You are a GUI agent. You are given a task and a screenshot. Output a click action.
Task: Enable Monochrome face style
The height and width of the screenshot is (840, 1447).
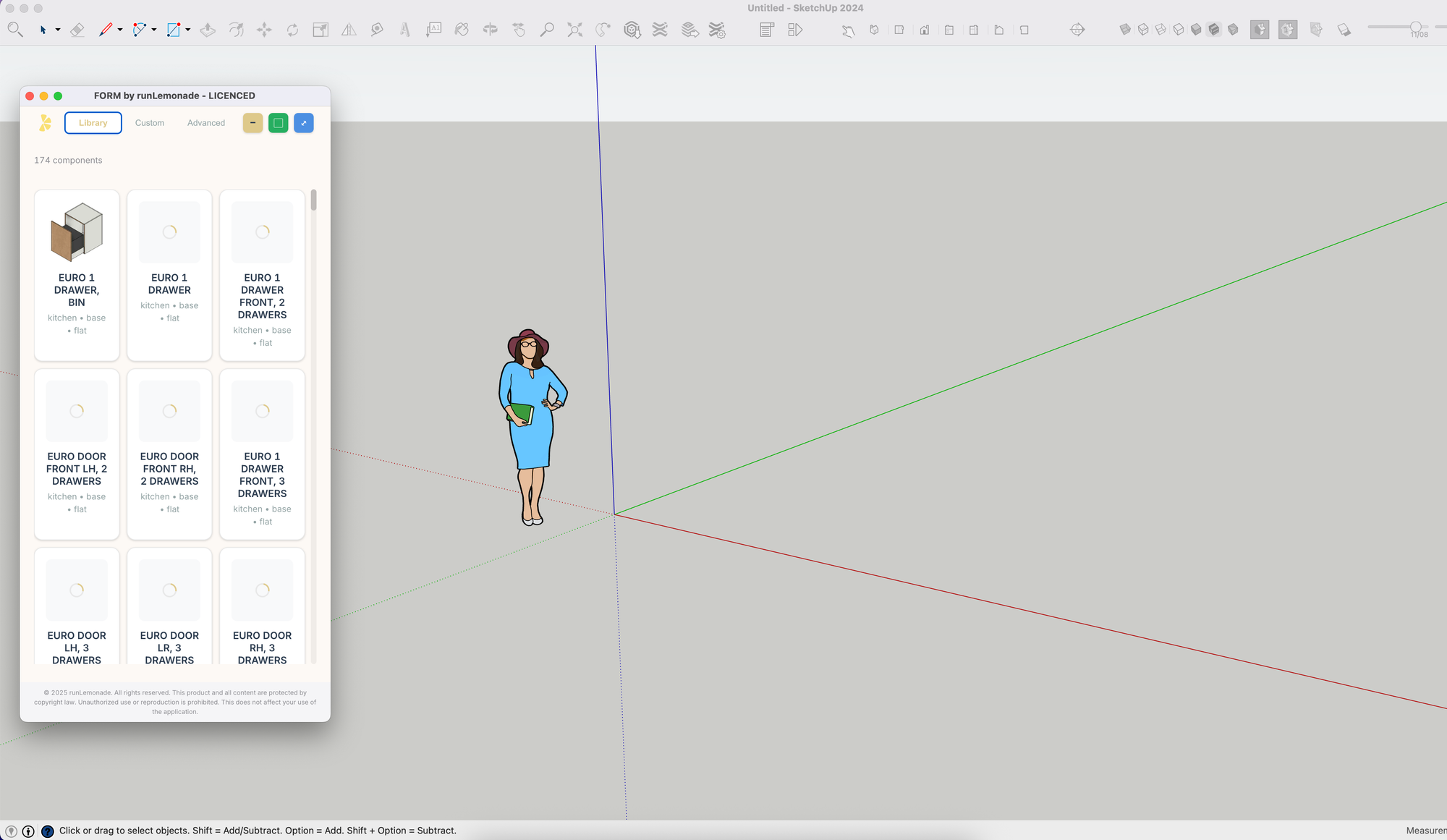tap(1233, 30)
